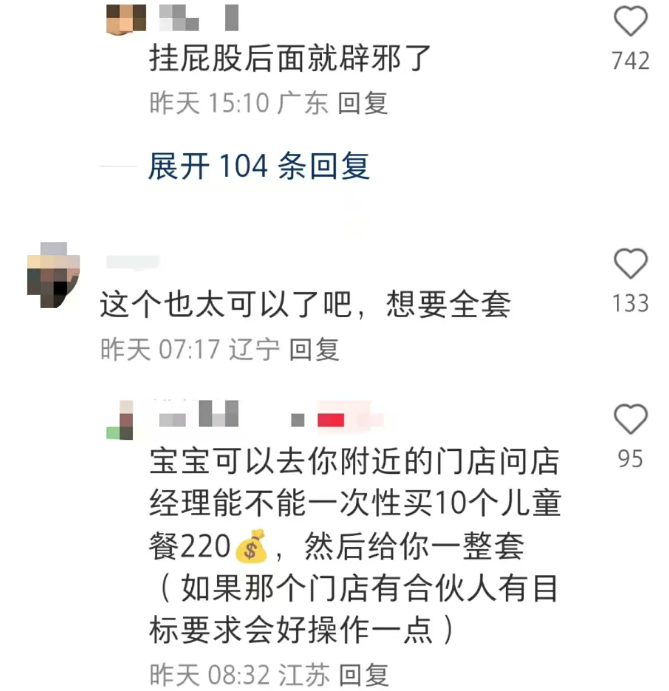
Task: Reply to the Liaoning 07:17 comment
Action: [x=314, y=349]
